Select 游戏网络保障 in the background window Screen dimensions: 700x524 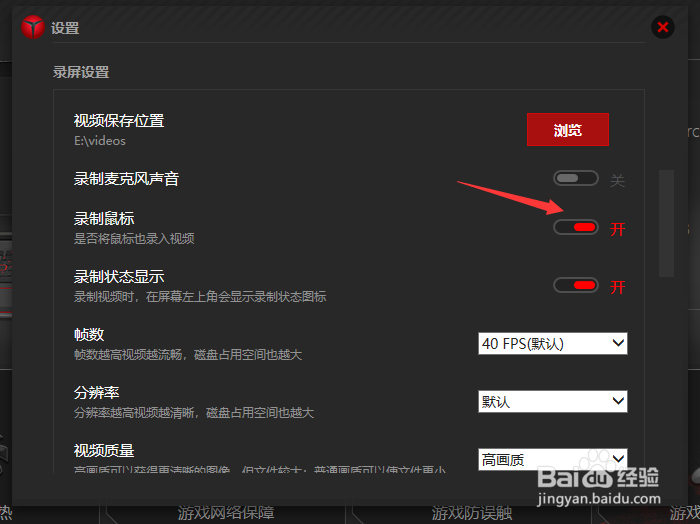pyautogui.click(x=226, y=513)
